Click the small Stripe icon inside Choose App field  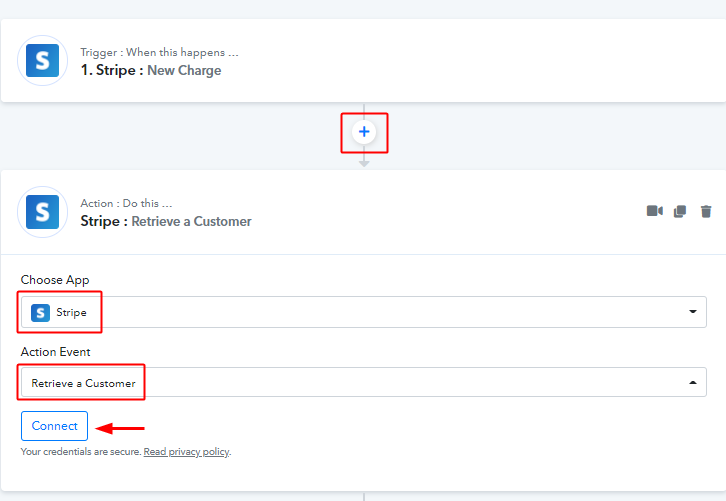click(x=40, y=313)
